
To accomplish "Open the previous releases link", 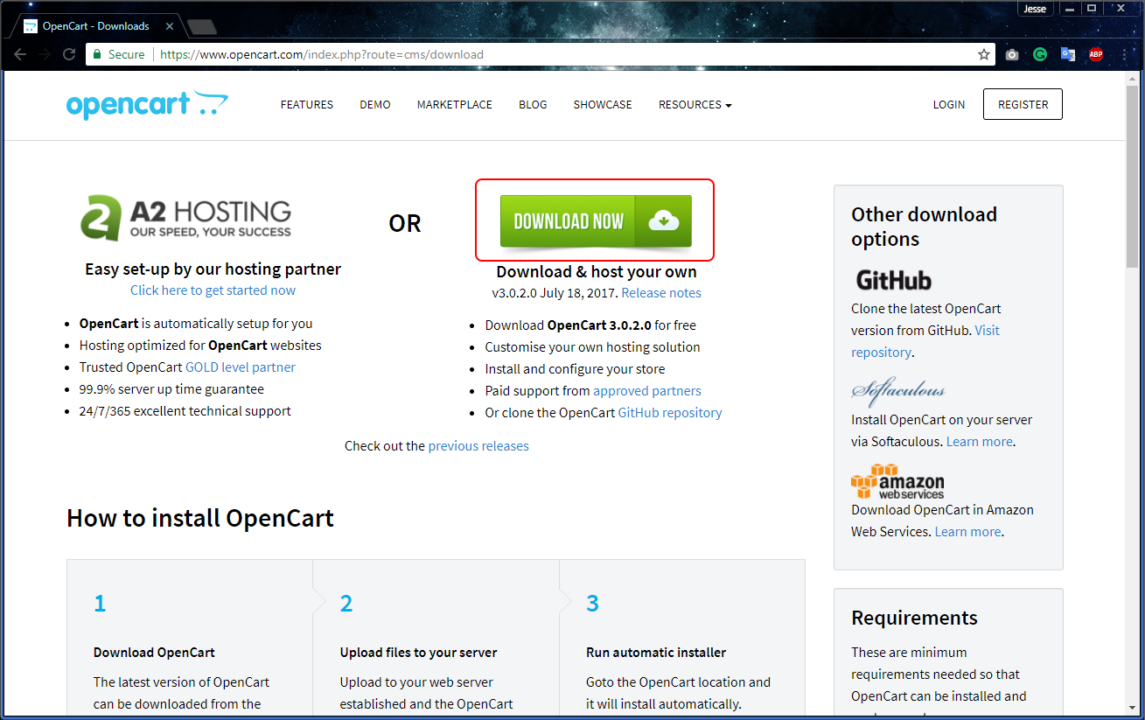I will click(x=478, y=446).
